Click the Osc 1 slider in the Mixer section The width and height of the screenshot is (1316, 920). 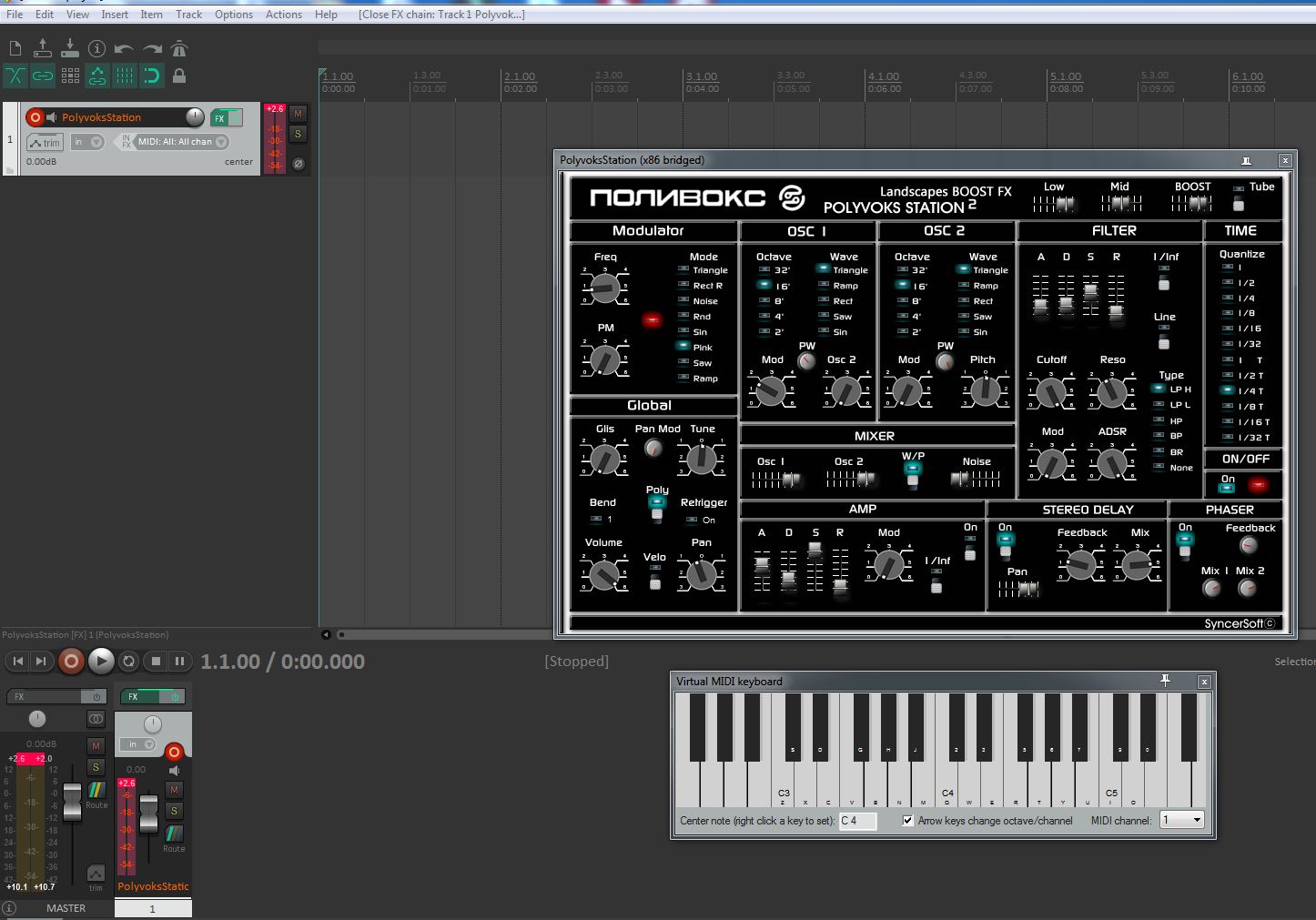click(x=790, y=479)
